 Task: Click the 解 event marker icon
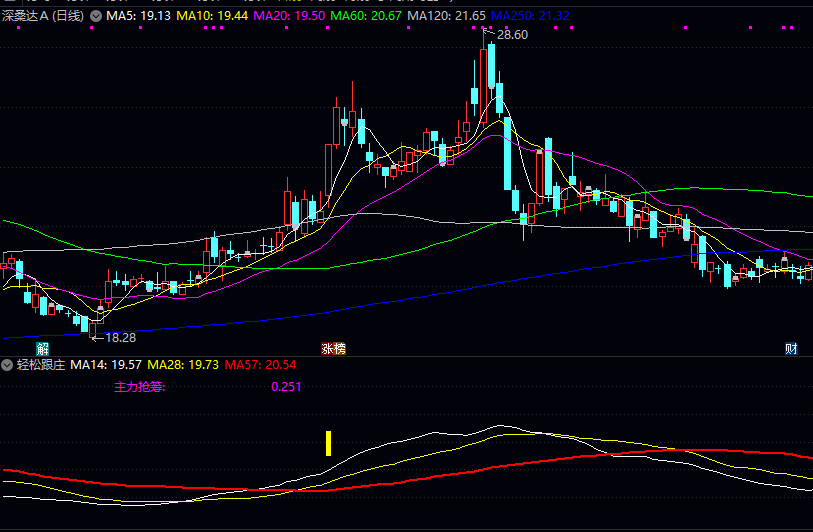coord(42,348)
